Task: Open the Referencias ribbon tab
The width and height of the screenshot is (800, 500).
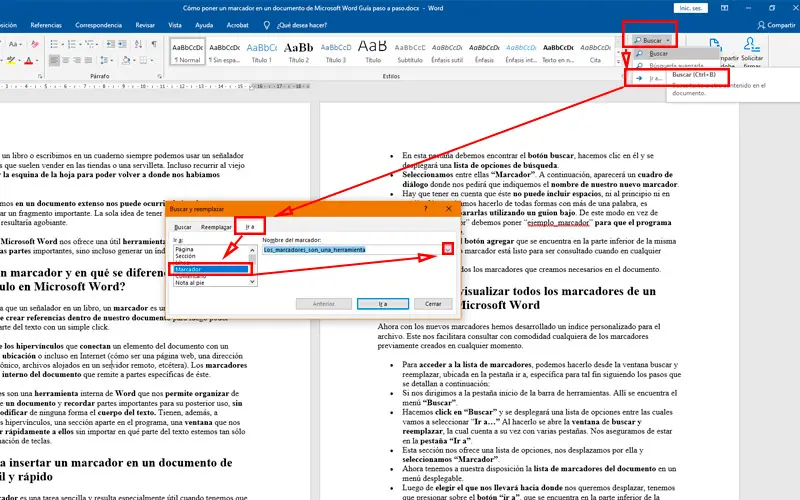Action: [x=46, y=25]
